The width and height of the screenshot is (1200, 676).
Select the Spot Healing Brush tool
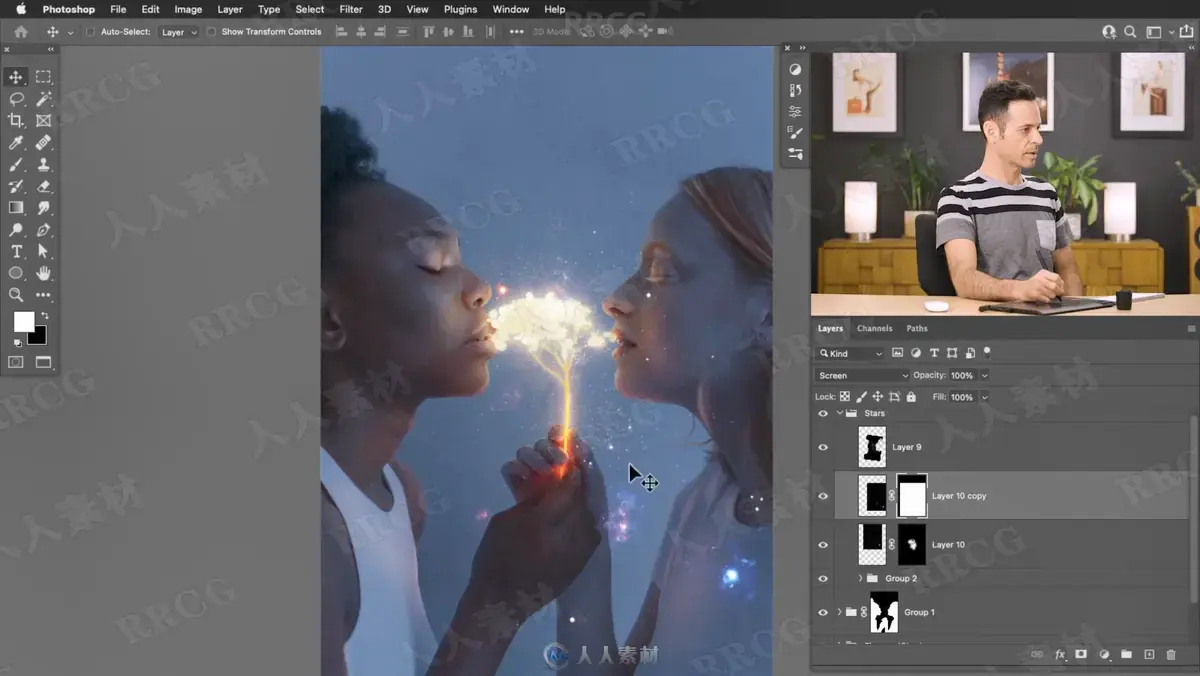pos(43,143)
